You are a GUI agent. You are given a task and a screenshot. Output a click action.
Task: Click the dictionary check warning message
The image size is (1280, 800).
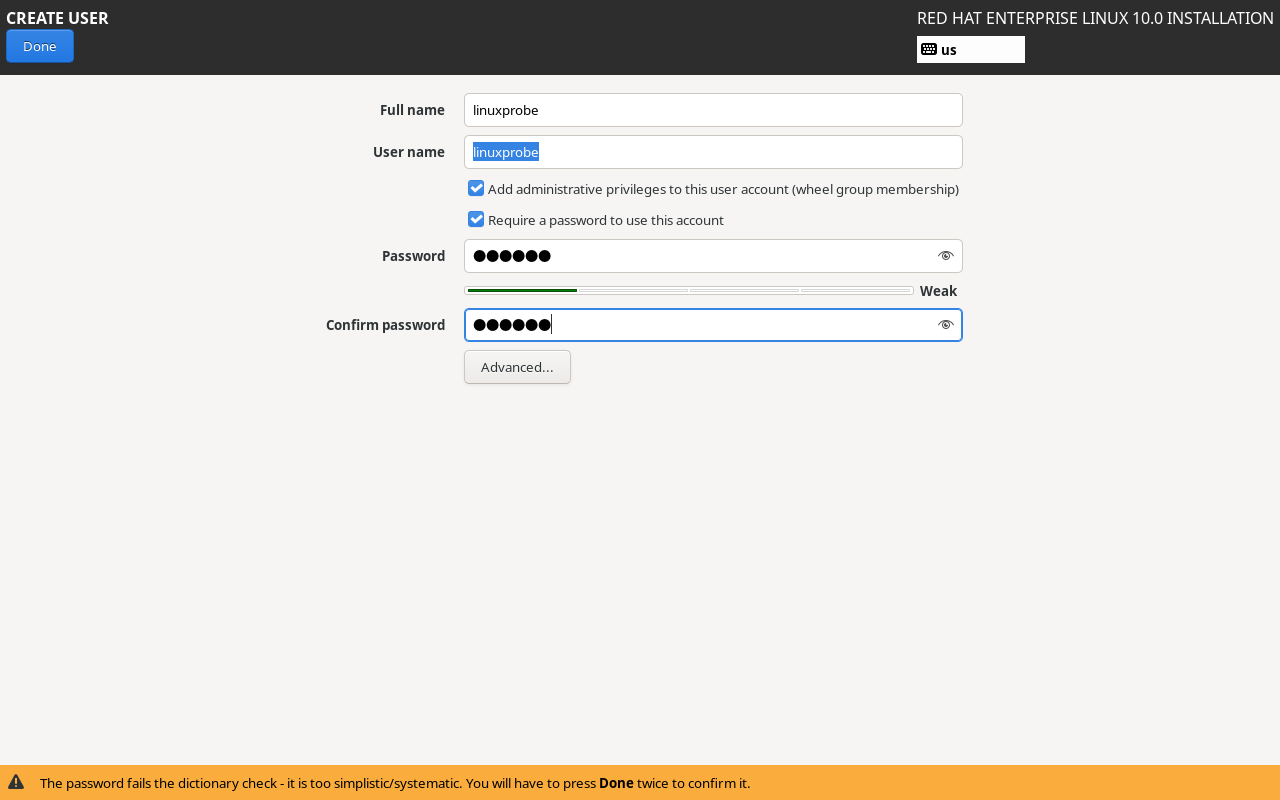(x=395, y=783)
